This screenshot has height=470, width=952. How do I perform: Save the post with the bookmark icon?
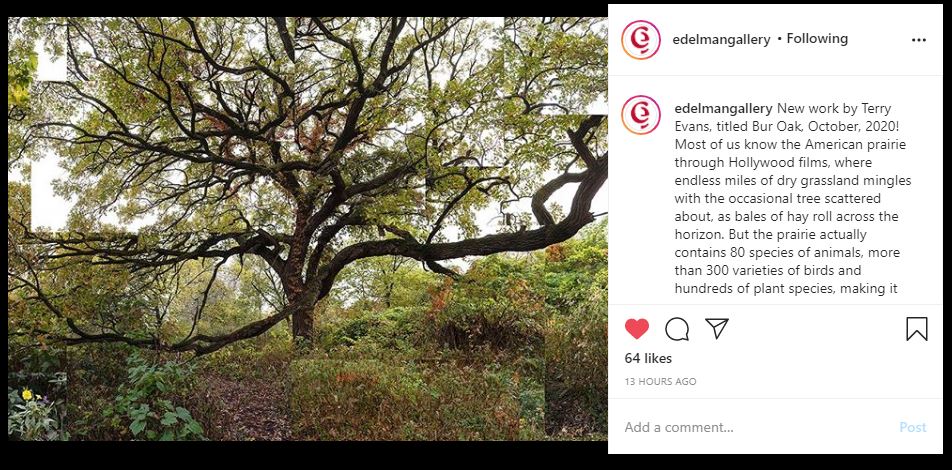[x=916, y=329]
